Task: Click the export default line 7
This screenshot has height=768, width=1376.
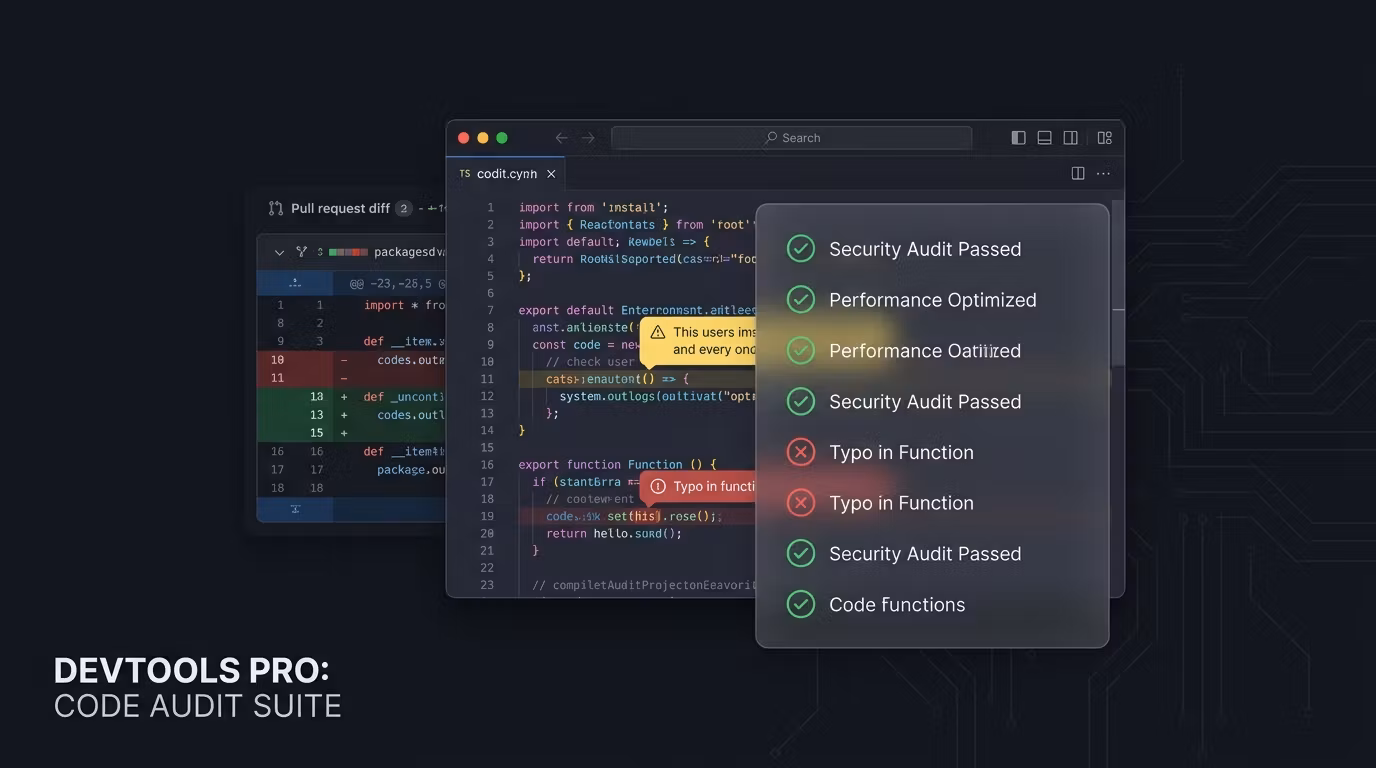Action: pos(637,310)
